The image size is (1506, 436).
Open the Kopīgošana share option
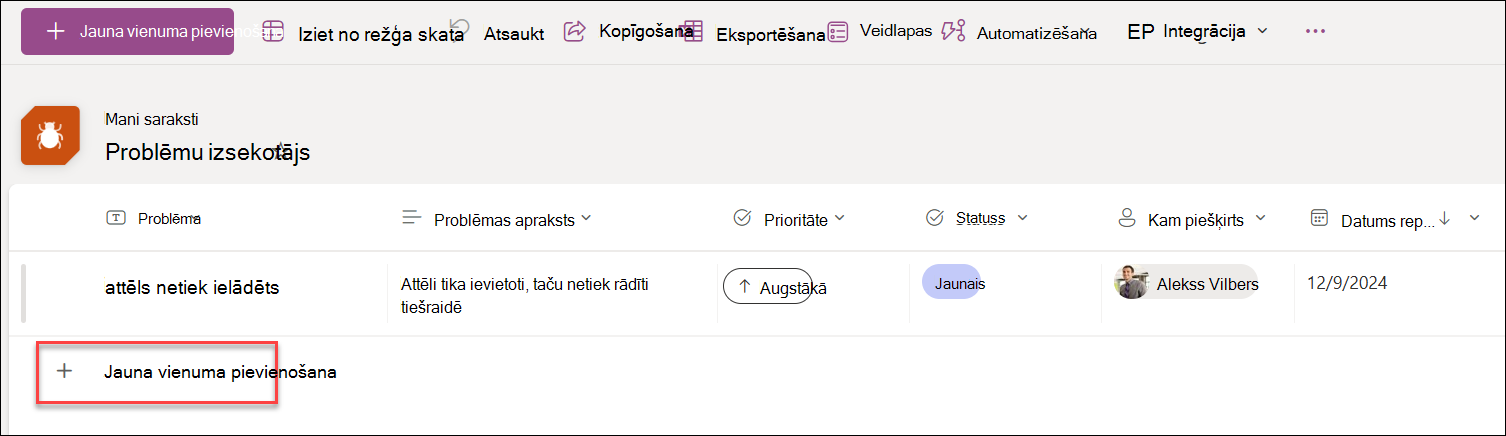629,31
